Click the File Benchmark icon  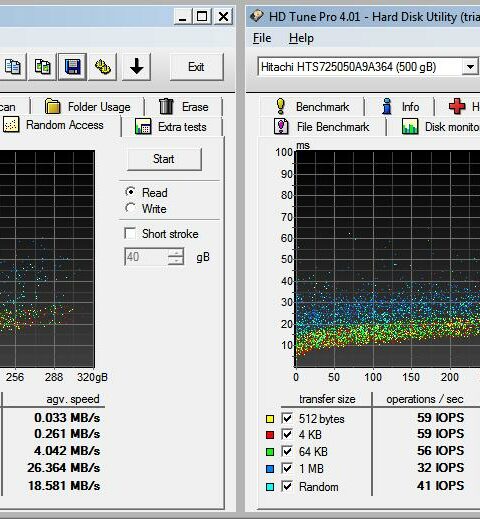pos(281,126)
